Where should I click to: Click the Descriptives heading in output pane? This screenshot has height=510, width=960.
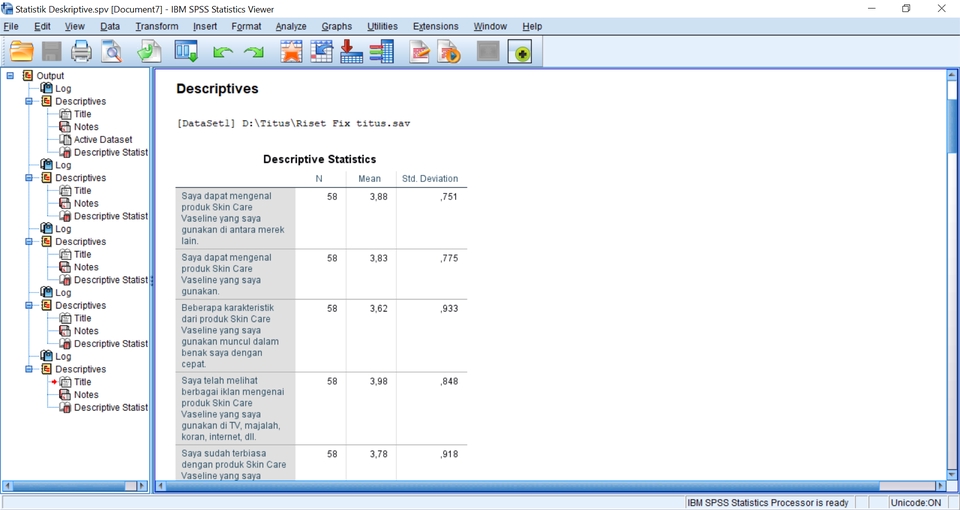click(217, 89)
